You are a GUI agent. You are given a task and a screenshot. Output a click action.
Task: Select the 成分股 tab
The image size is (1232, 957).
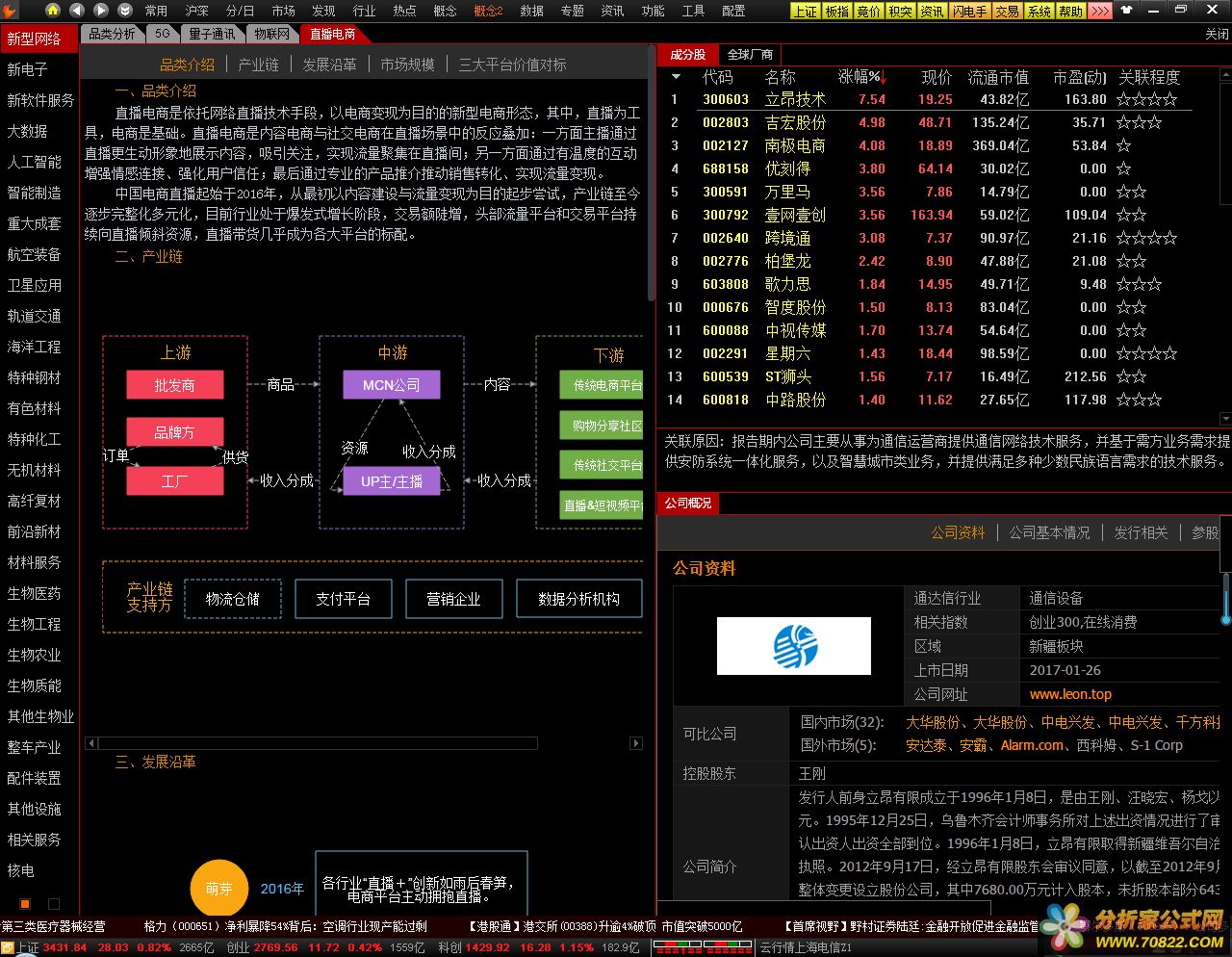[687, 55]
